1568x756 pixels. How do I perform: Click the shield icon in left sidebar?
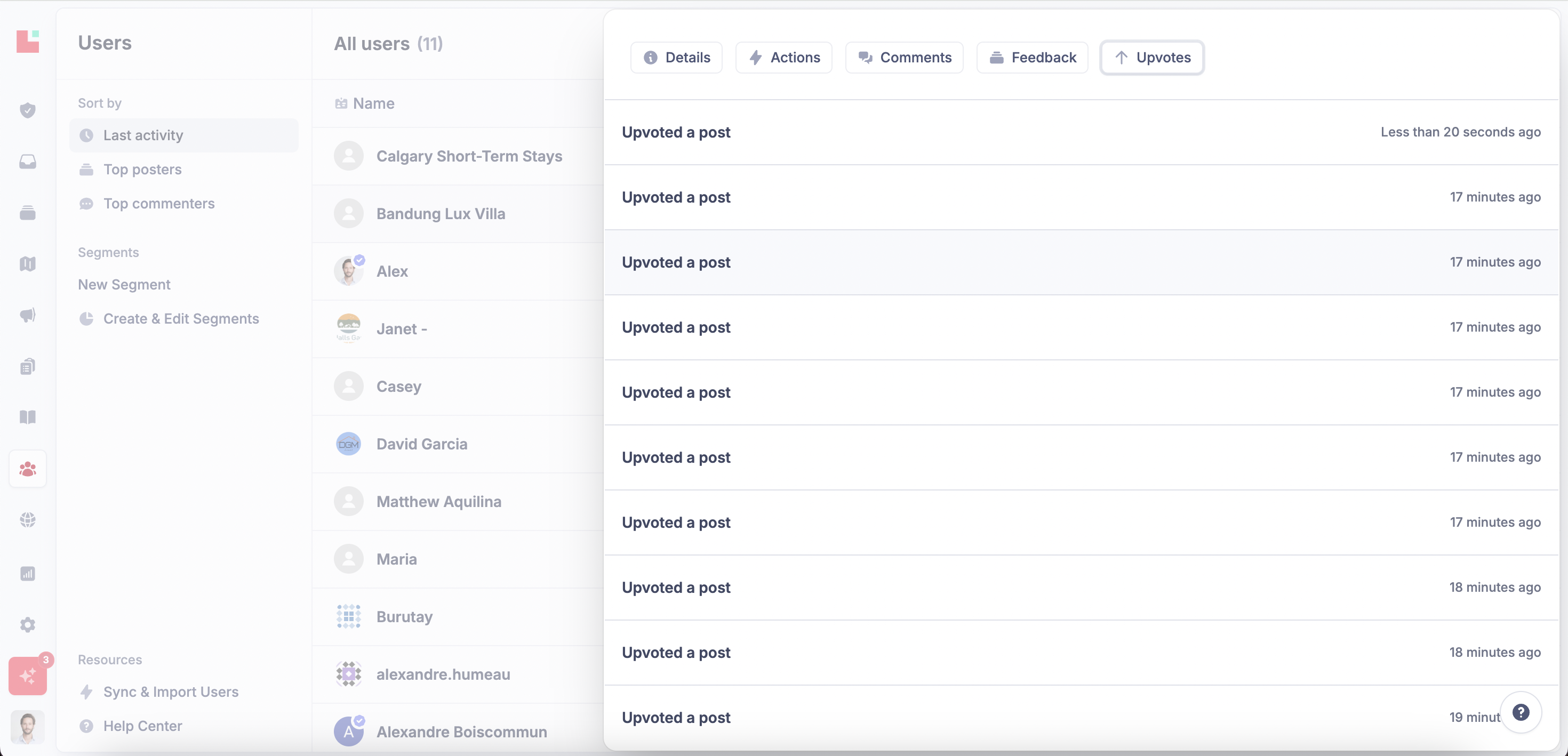pyautogui.click(x=27, y=110)
